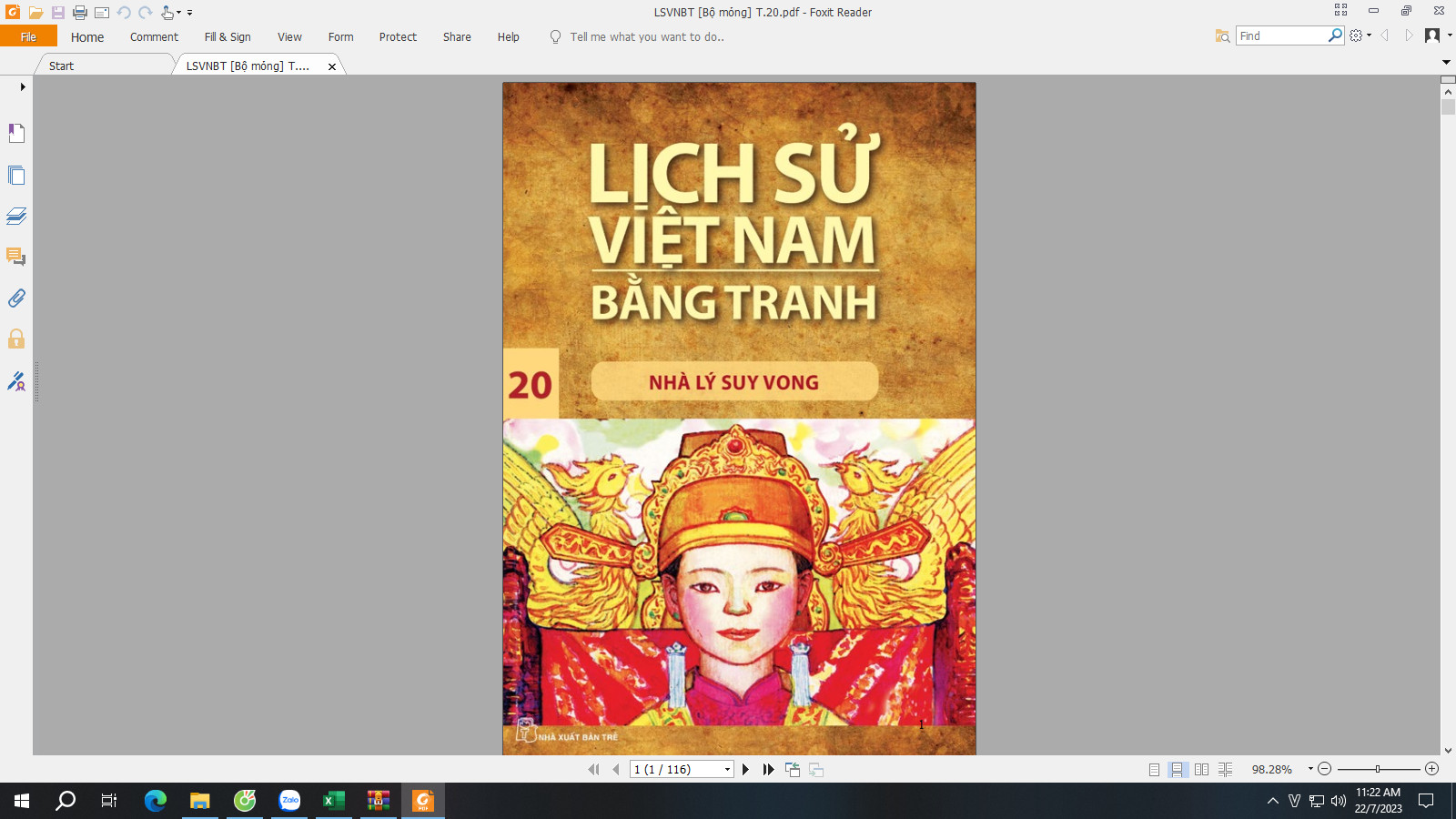Screen dimensions: 1456x819
Task: Click the next search result arrow
Action: coord(1408,35)
